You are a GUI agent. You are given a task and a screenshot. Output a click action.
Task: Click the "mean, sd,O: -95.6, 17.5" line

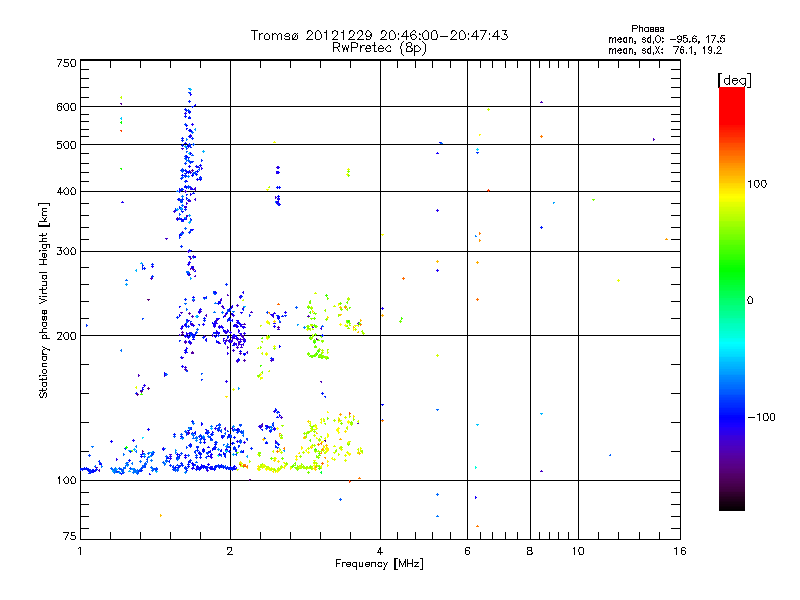666,40
